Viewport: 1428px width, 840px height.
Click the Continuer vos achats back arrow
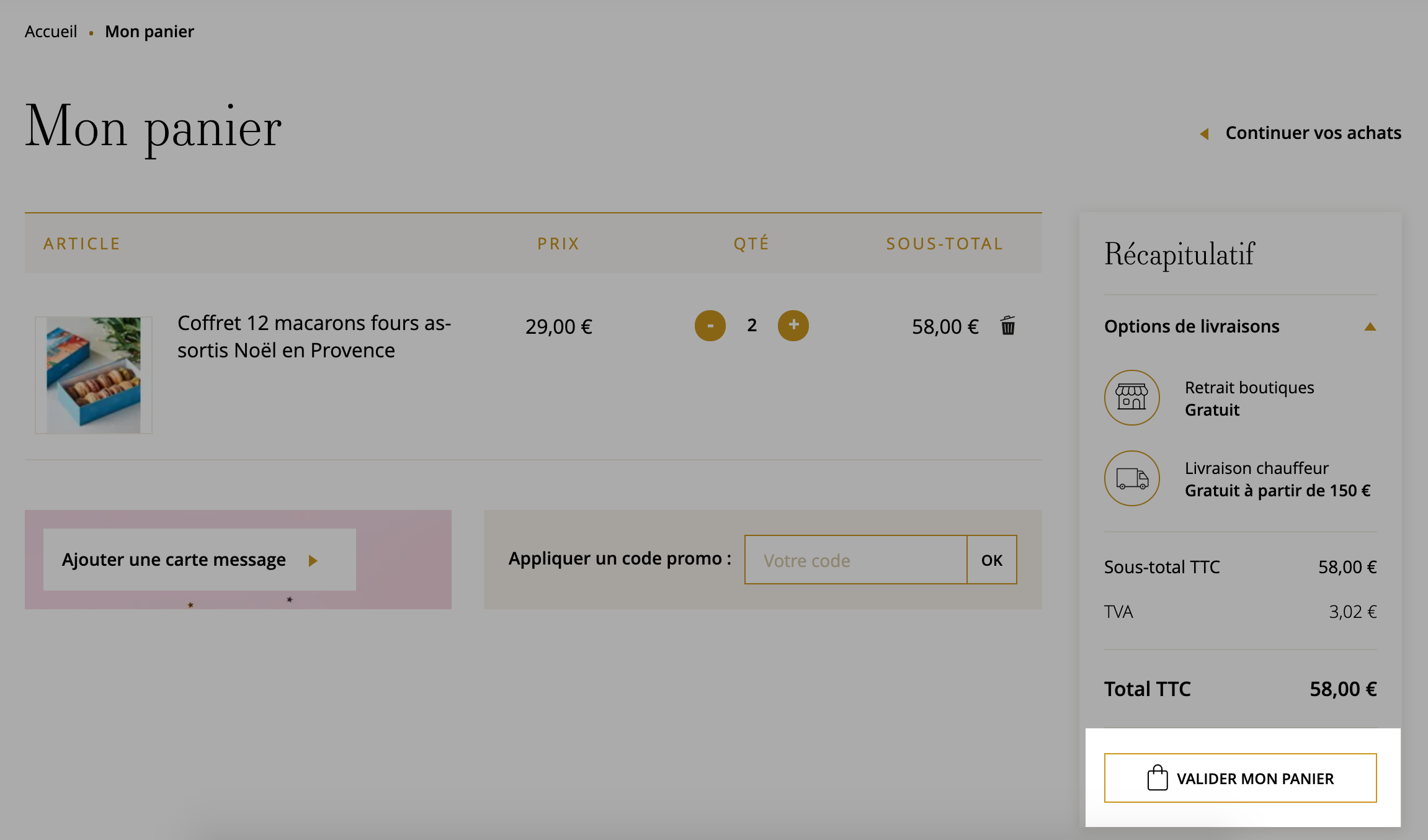1204,133
